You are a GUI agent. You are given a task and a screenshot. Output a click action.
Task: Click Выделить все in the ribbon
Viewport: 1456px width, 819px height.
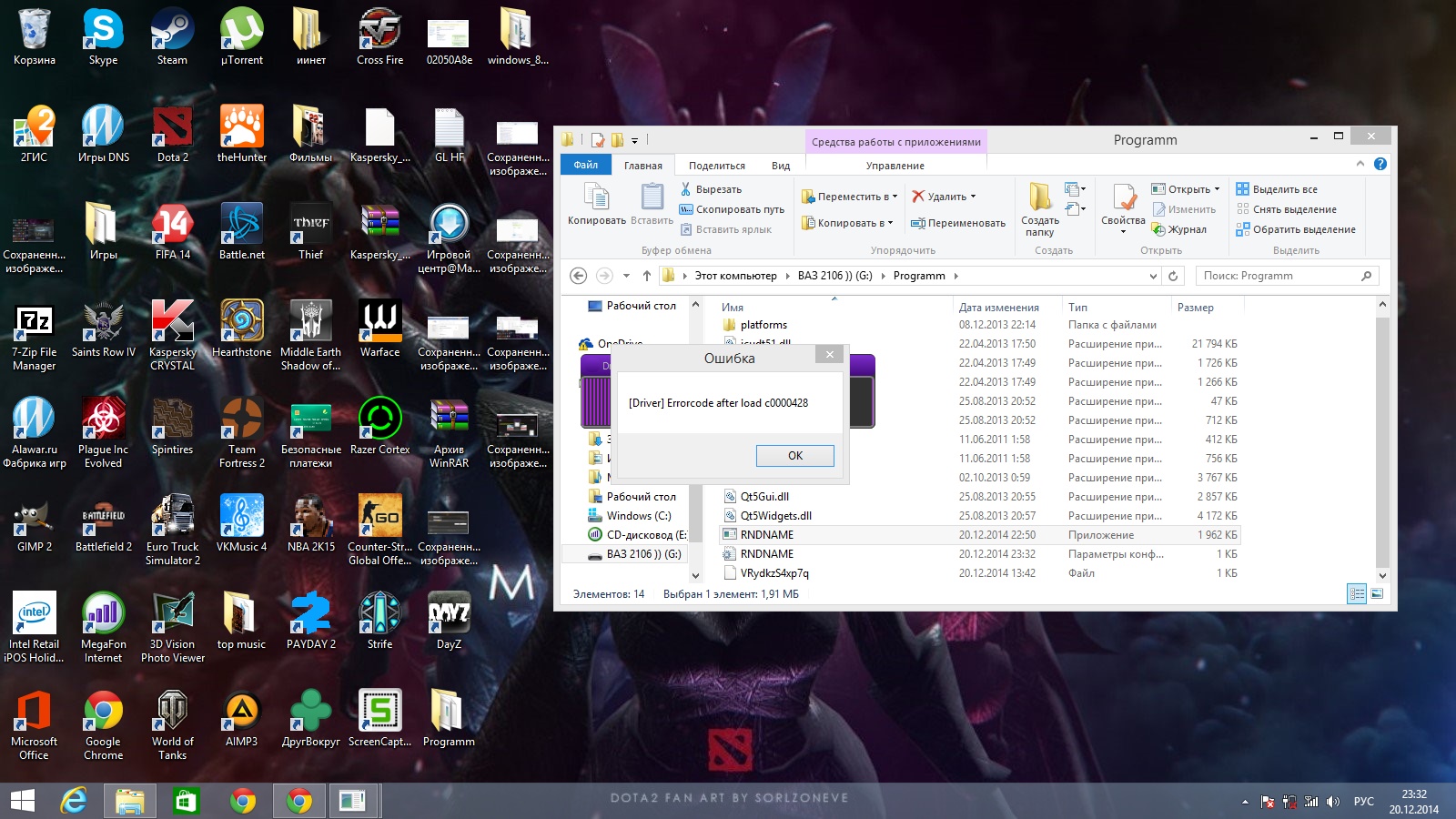1276,189
